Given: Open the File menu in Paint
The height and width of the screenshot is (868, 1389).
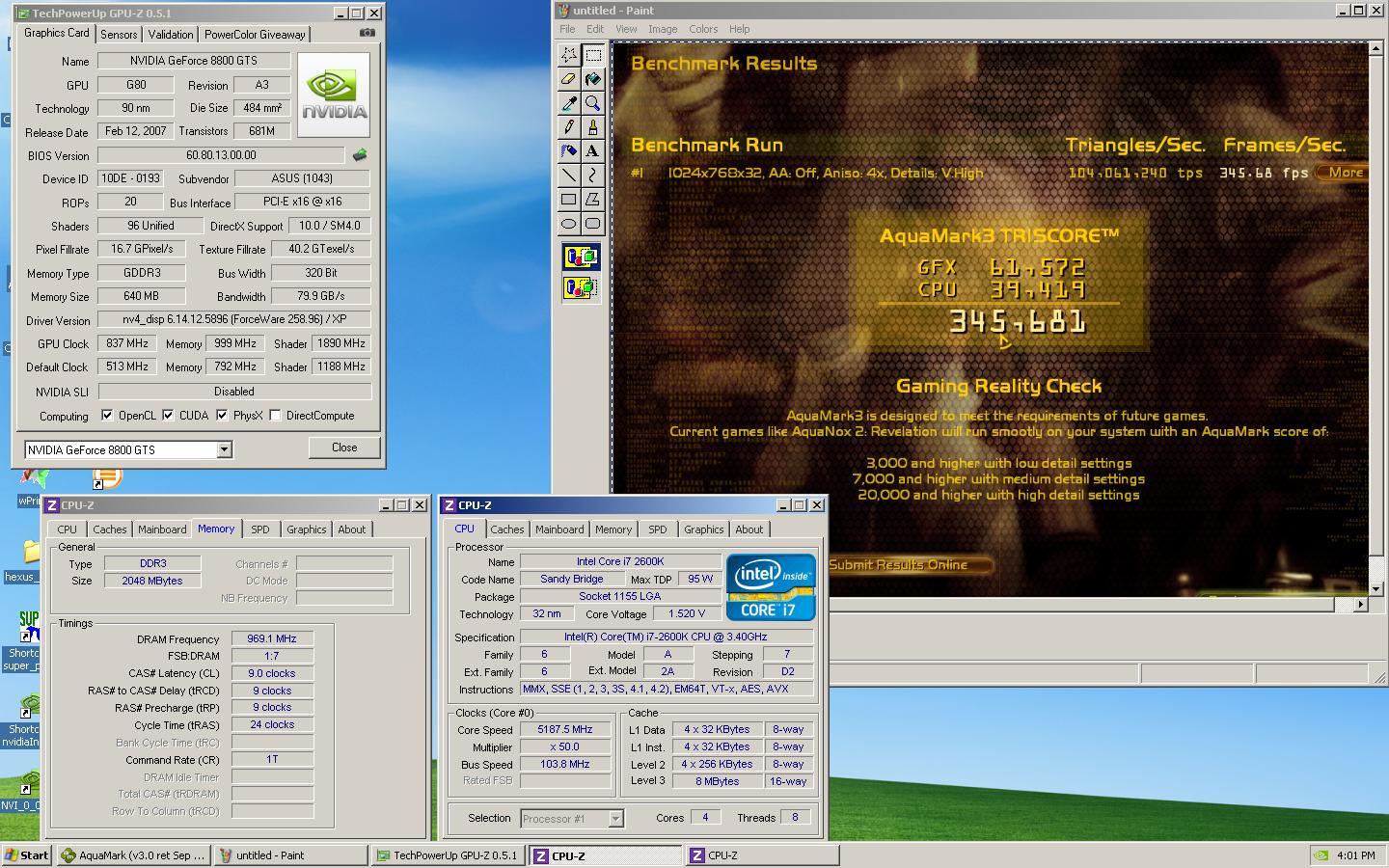Looking at the screenshot, I should [567, 29].
